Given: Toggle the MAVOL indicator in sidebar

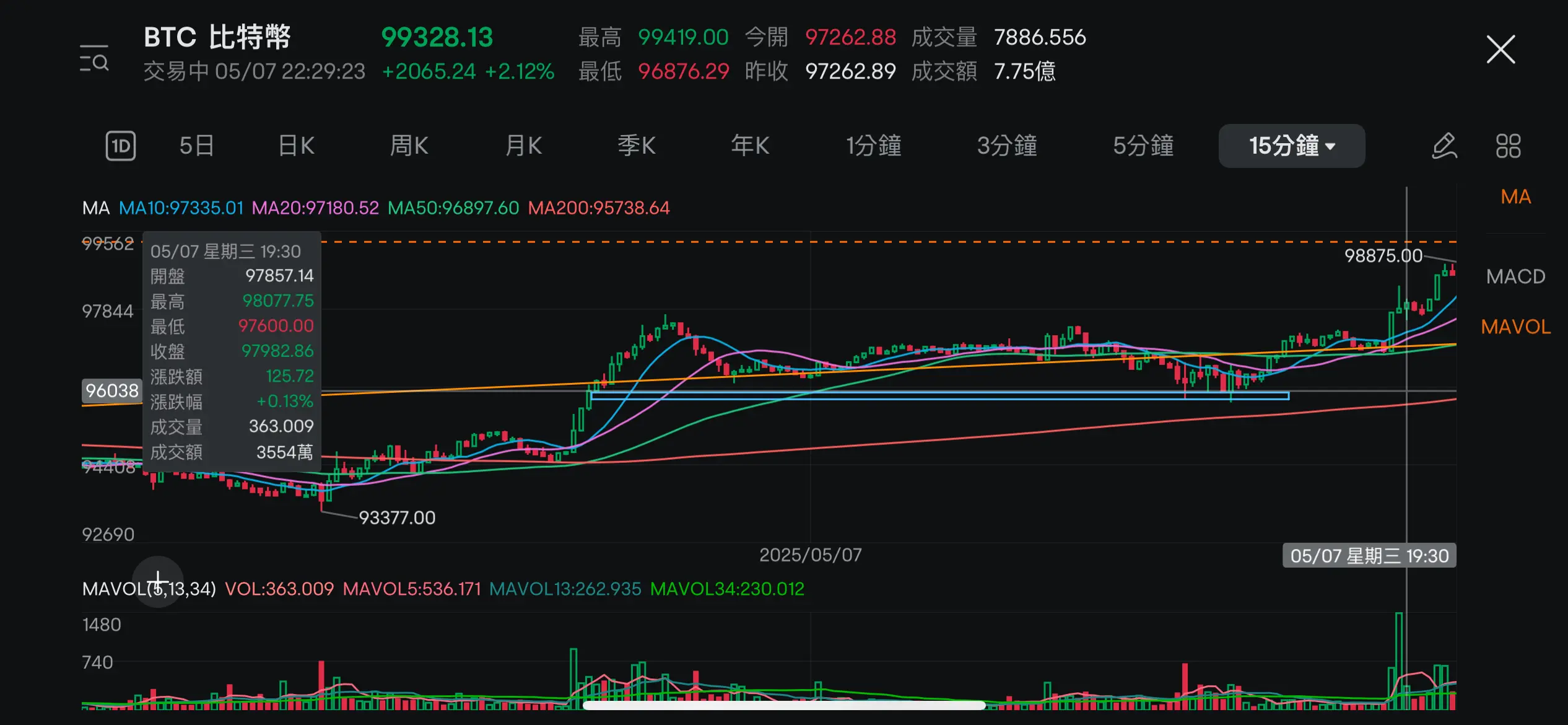Looking at the screenshot, I should (x=1515, y=327).
